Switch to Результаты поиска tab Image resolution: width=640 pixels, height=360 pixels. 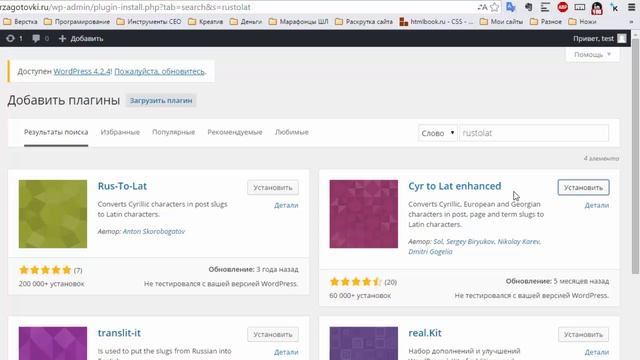click(56, 132)
